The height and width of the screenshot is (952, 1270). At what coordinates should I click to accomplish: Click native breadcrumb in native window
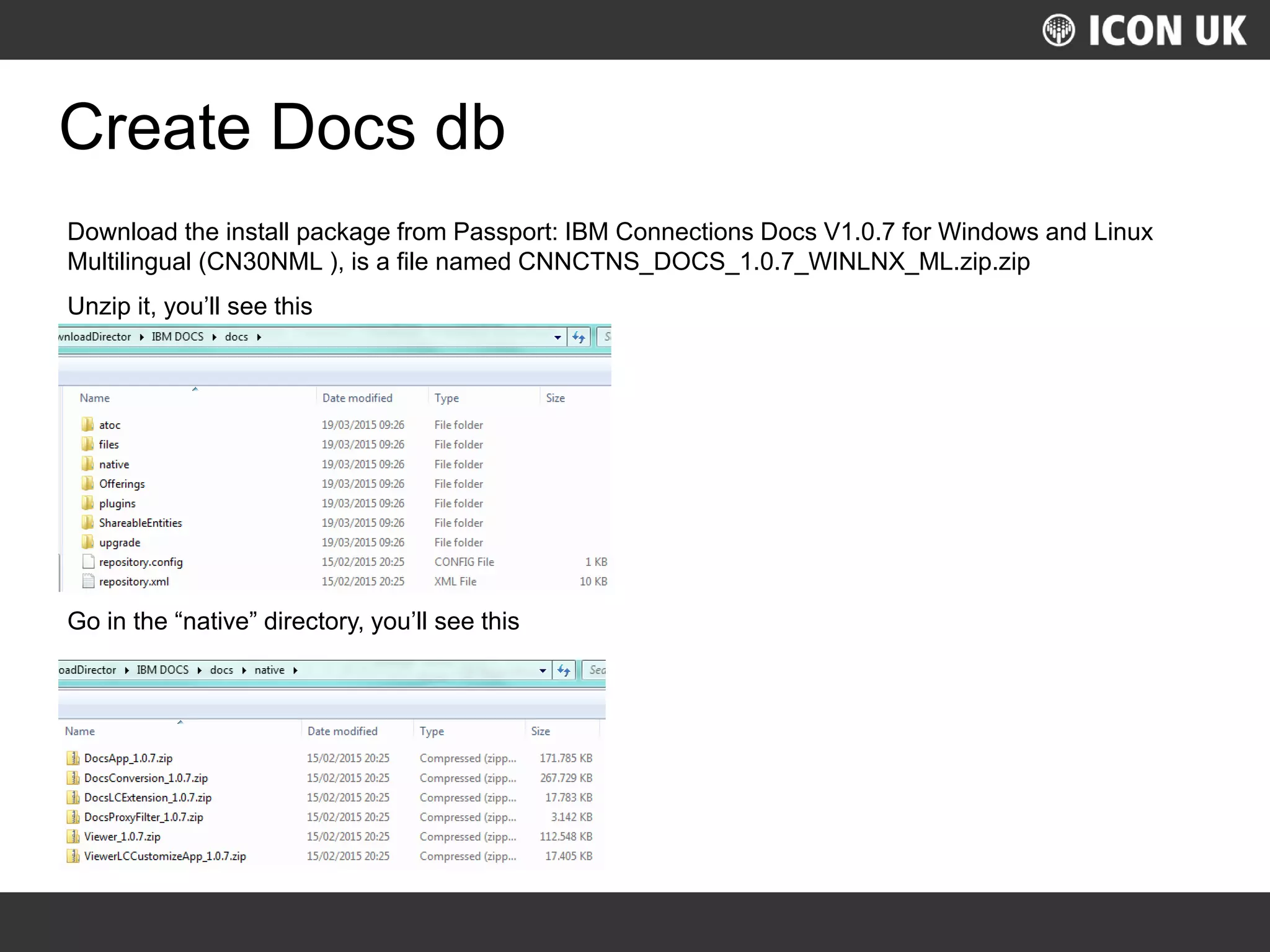(269, 670)
